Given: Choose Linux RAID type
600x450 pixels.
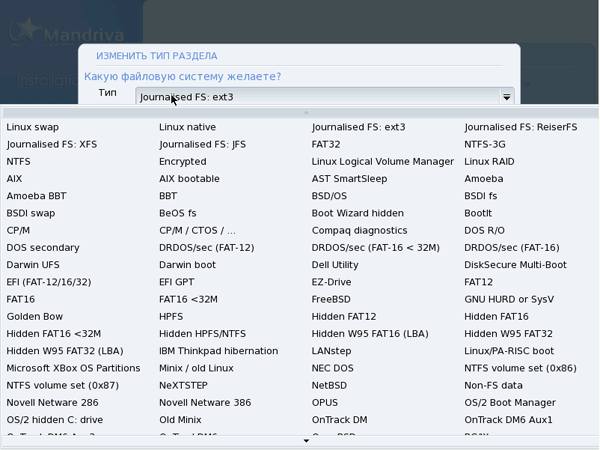Looking at the screenshot, I should pyautogui.click(x=489, y=161).
